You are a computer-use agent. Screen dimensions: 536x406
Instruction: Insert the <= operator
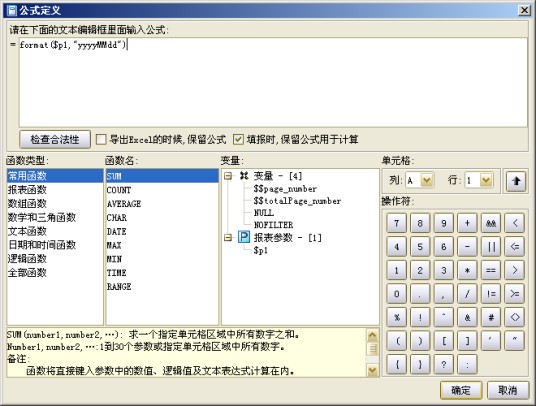[x=514, y=247]
